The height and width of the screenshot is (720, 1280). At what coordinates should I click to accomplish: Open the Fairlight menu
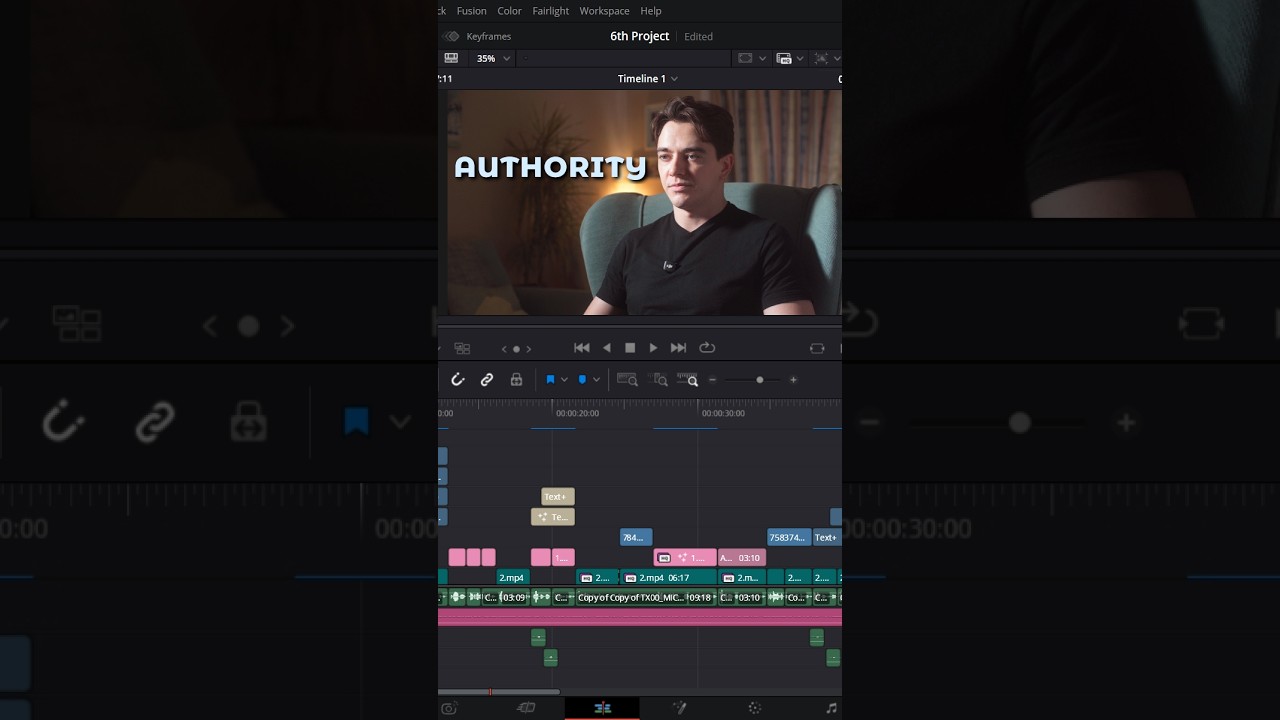tap(550, 11)
